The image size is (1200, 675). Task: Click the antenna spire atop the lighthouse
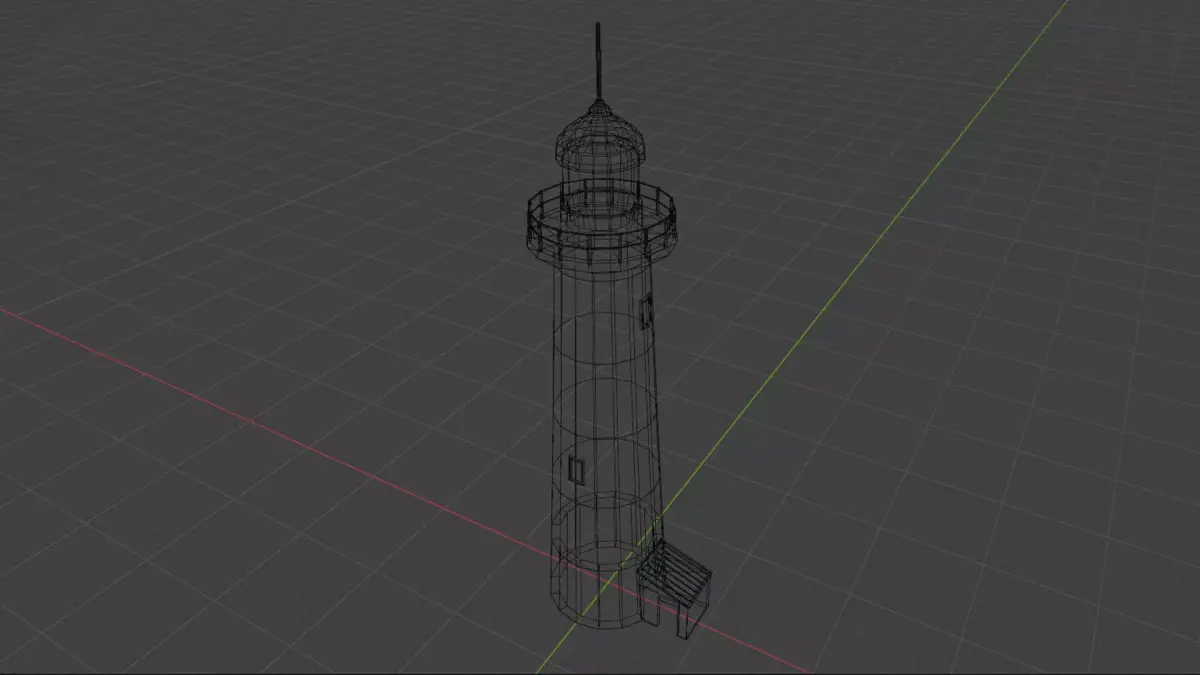[x=598, y=62]
